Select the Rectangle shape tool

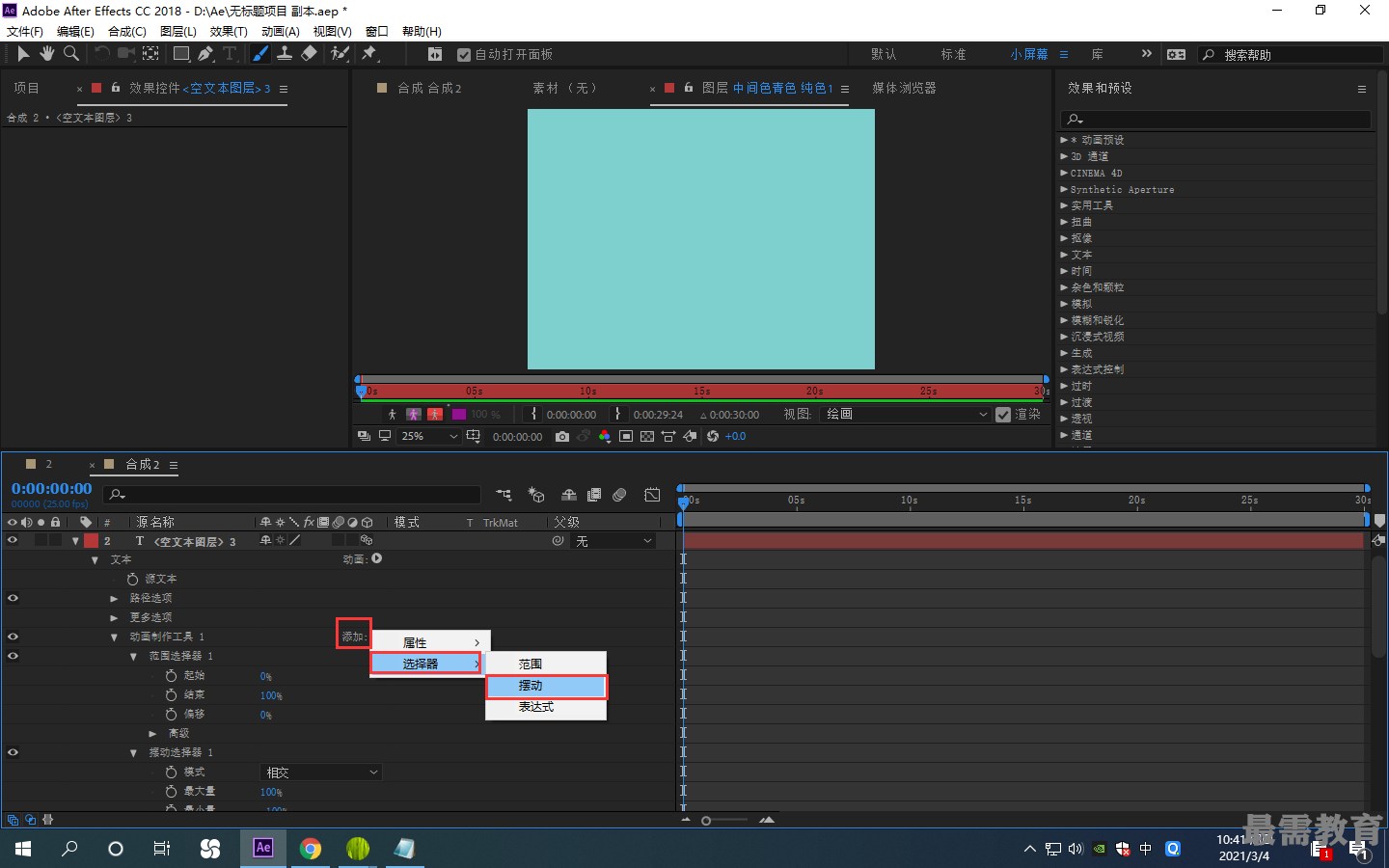point(180,54)
